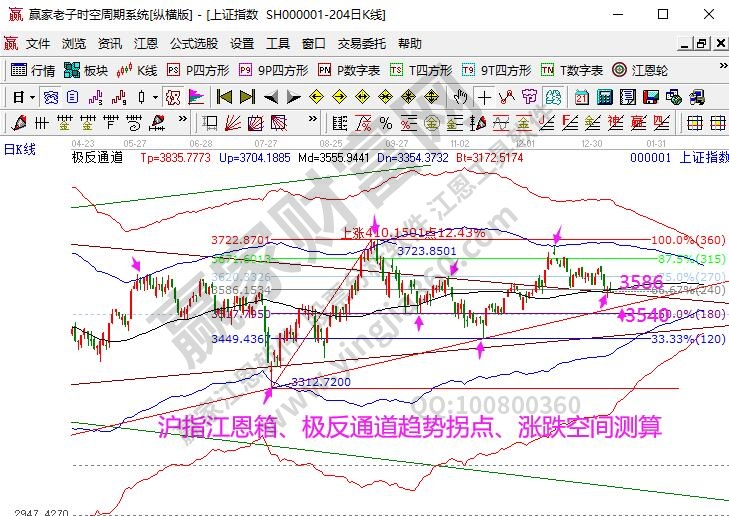Expand overflow chevron after the Gann box icons
This screenshot has width=729, height=516.
(313, 119)
